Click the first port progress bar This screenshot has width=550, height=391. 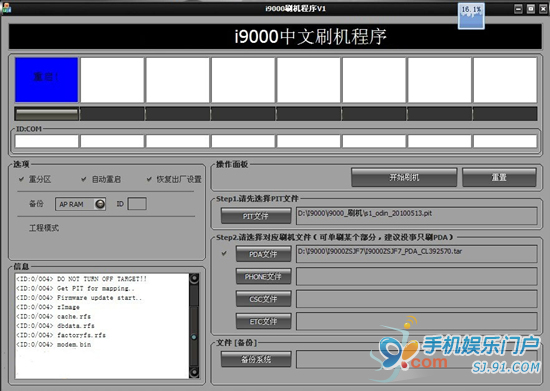[x=46, y=114]
